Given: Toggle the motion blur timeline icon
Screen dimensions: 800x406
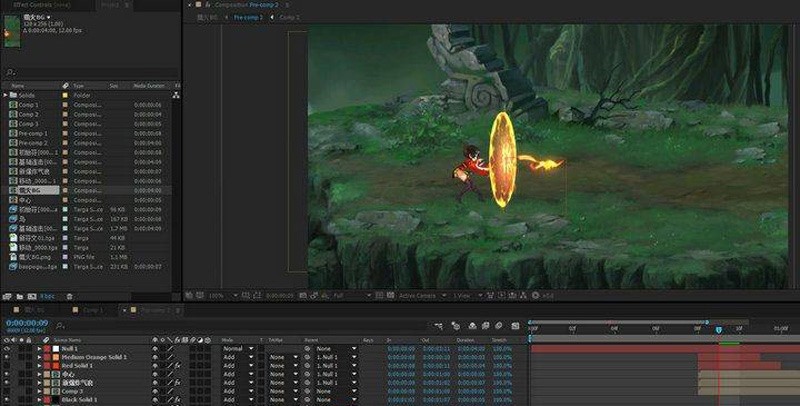Looking at the screenshot, I should (499, 325).
